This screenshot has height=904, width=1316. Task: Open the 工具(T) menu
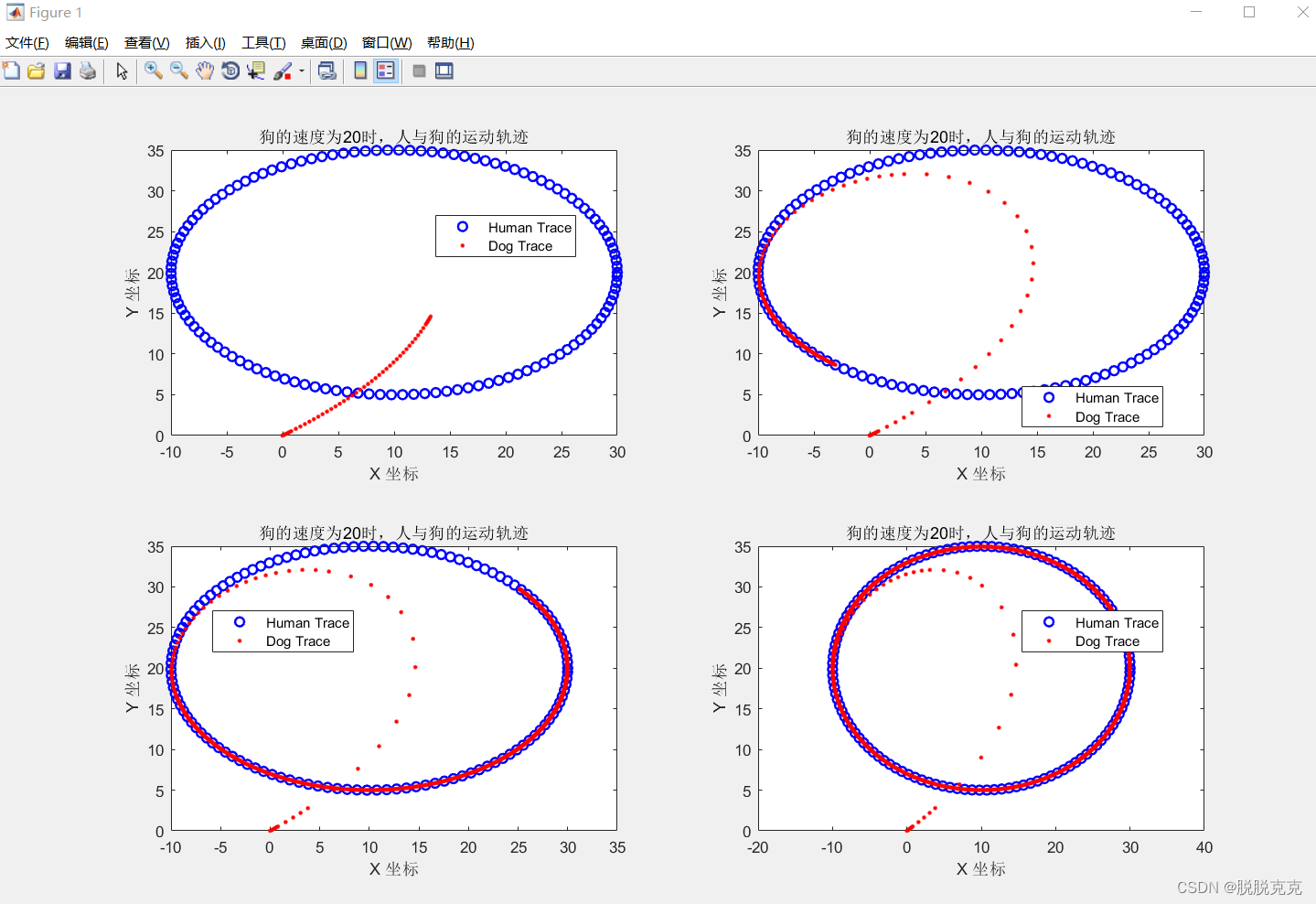pos(263,43)
